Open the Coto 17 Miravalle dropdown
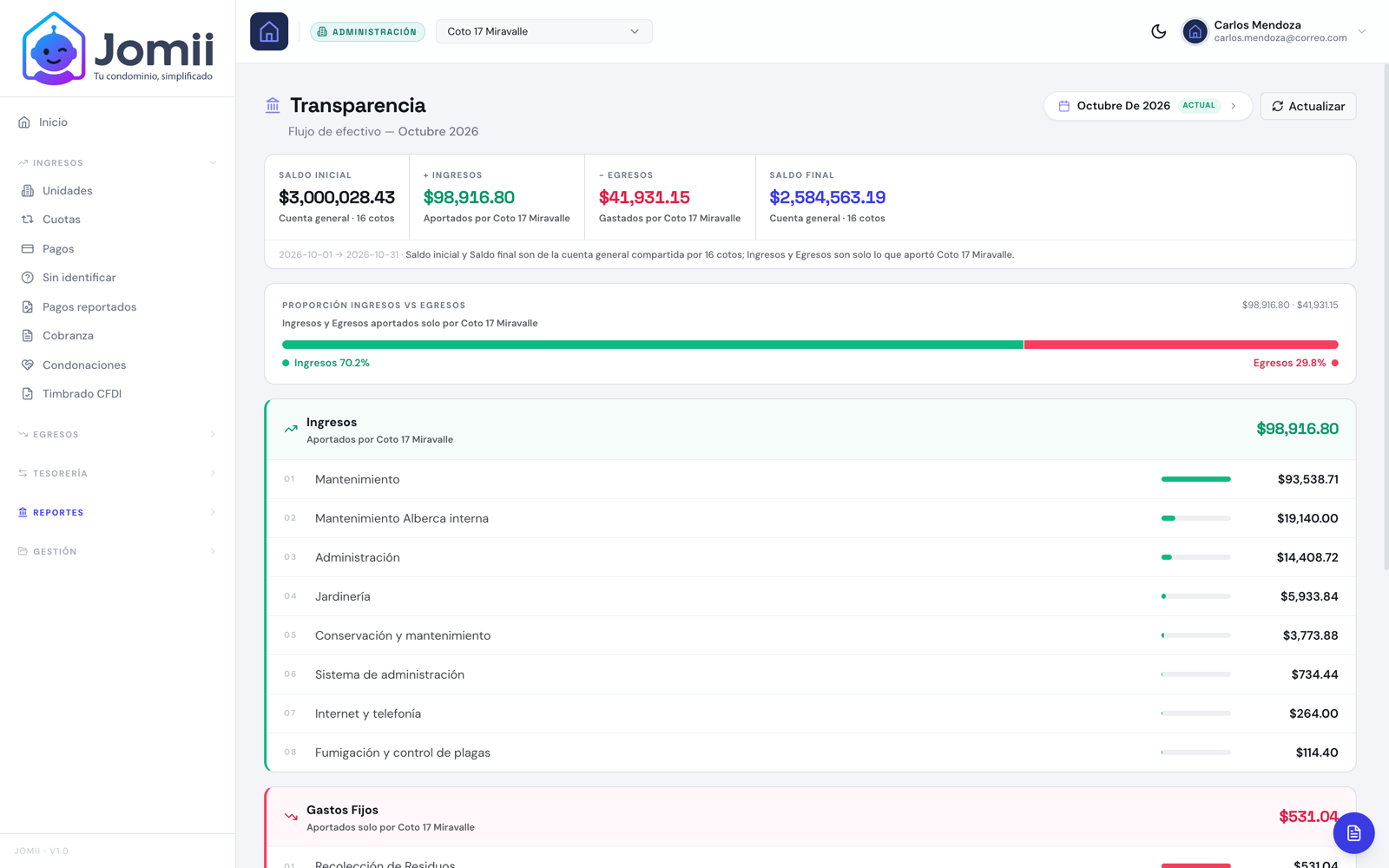Viewport: 1389px width, 868px height. click(543, 31)
